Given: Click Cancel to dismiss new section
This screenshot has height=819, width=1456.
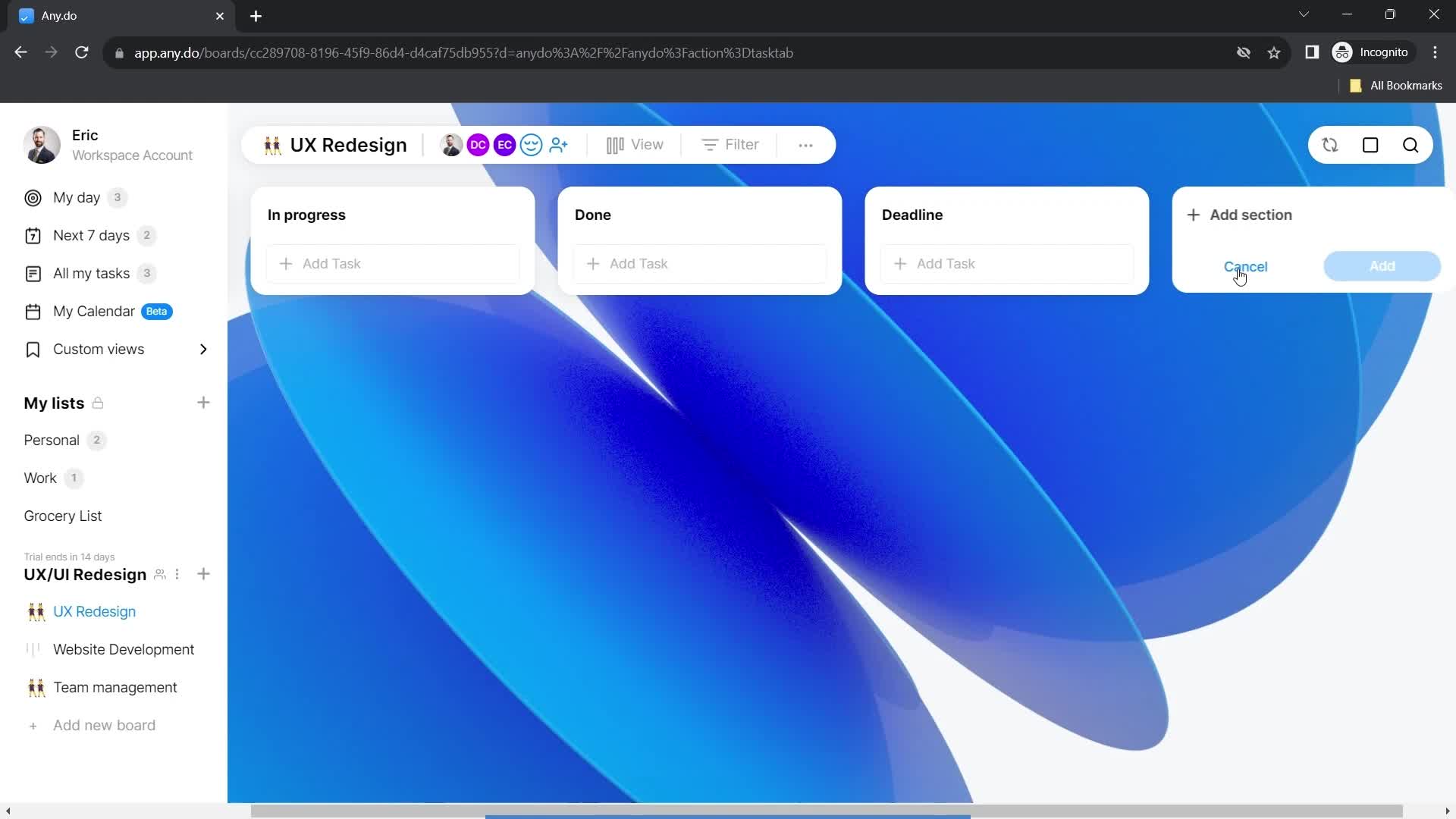Looking at the screenshot, I should (x=1245, y=266).
